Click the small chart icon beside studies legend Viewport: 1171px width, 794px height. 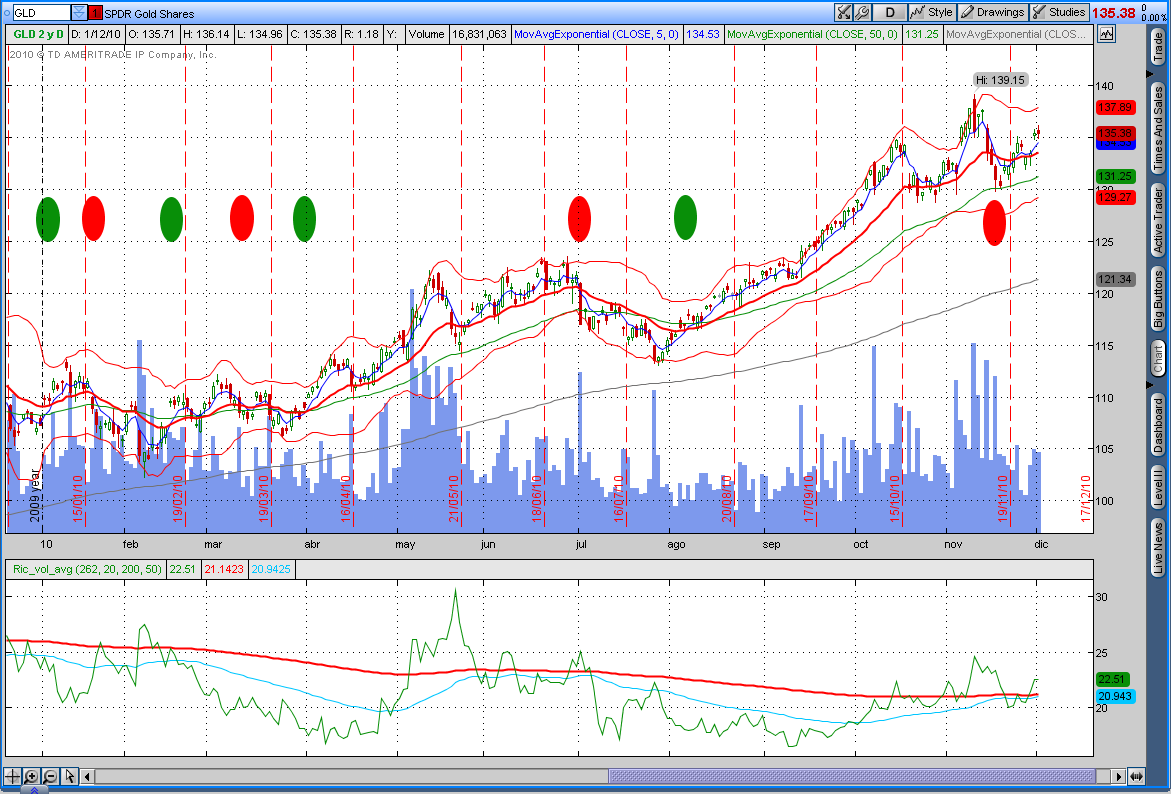click(x=1106, y=34)
